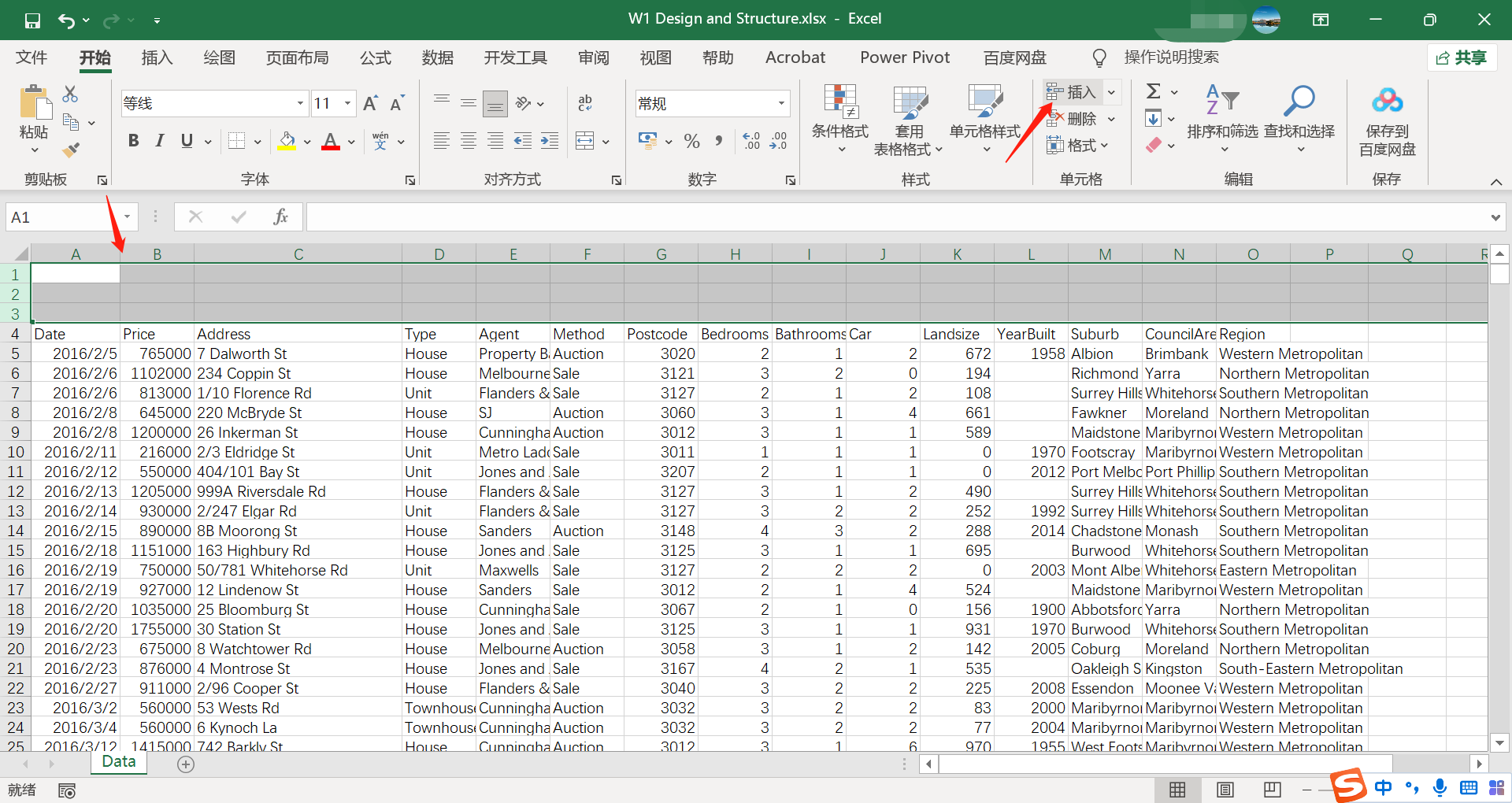Click the 共享 (Share) button

click(1462, 57)
